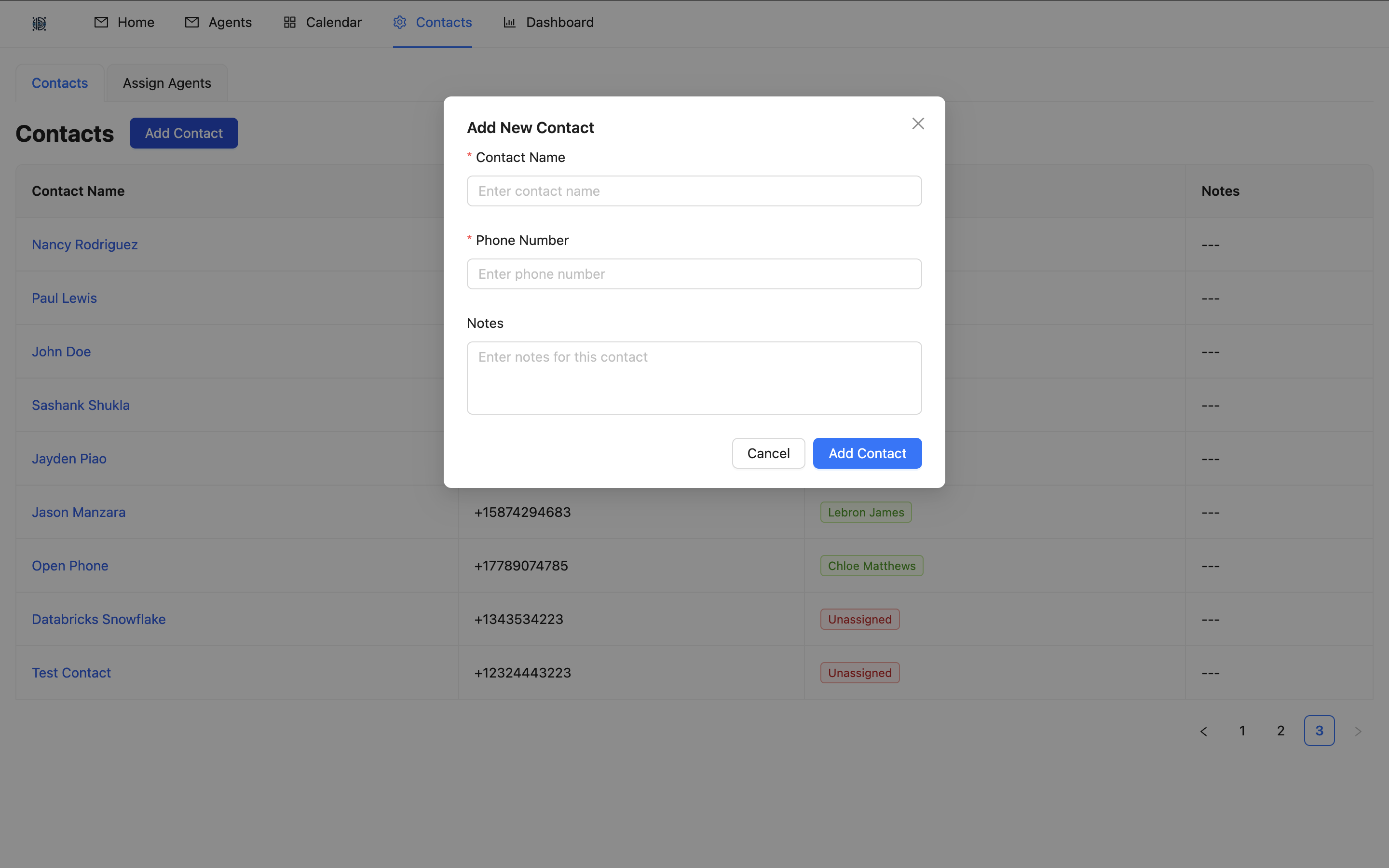The width and height of the screenshot is (1389, 868).
Task: Switch to the Assign Agents tab
Action: tap(166, 83)
